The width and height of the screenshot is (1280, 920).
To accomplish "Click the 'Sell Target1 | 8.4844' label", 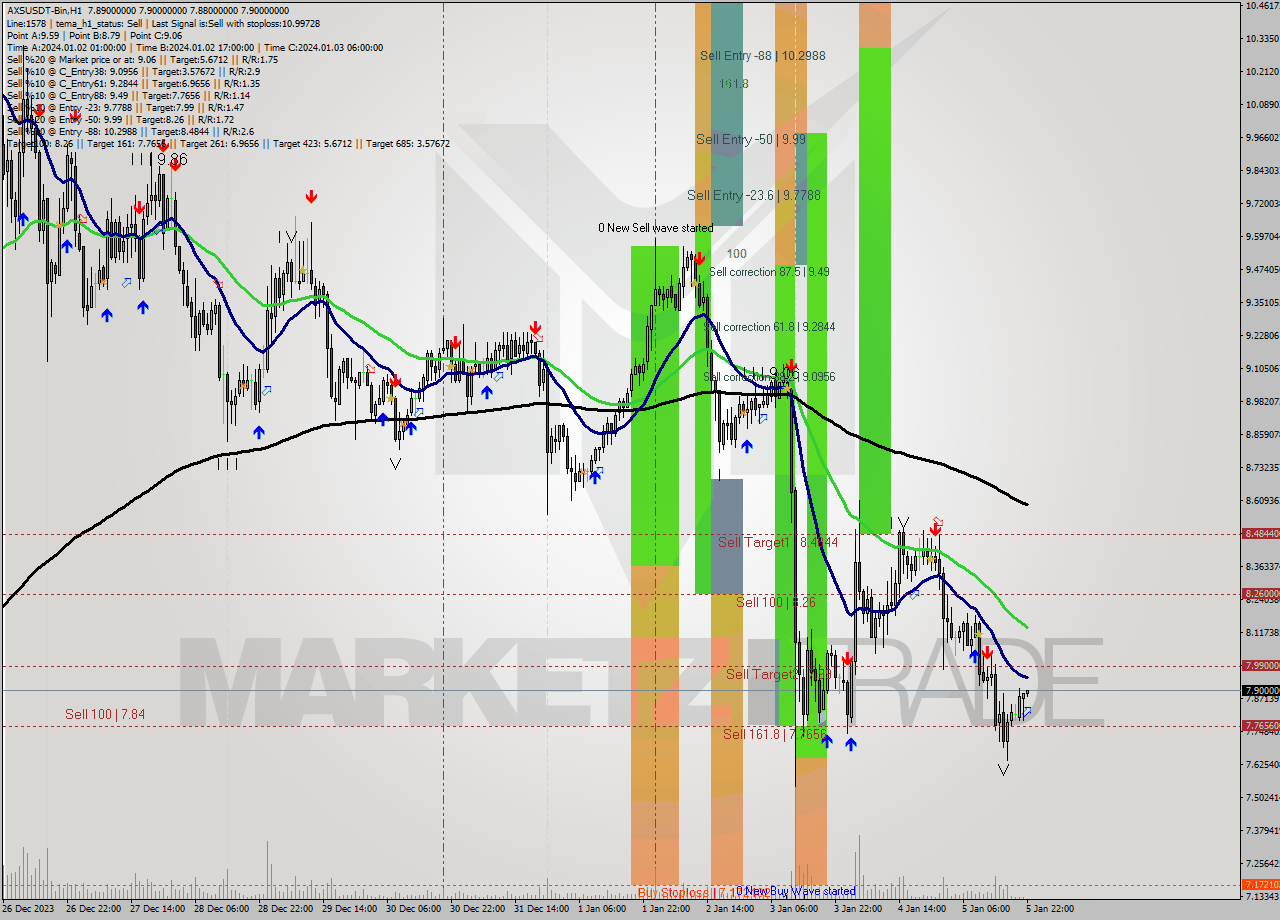I will [x=778, y=542].
